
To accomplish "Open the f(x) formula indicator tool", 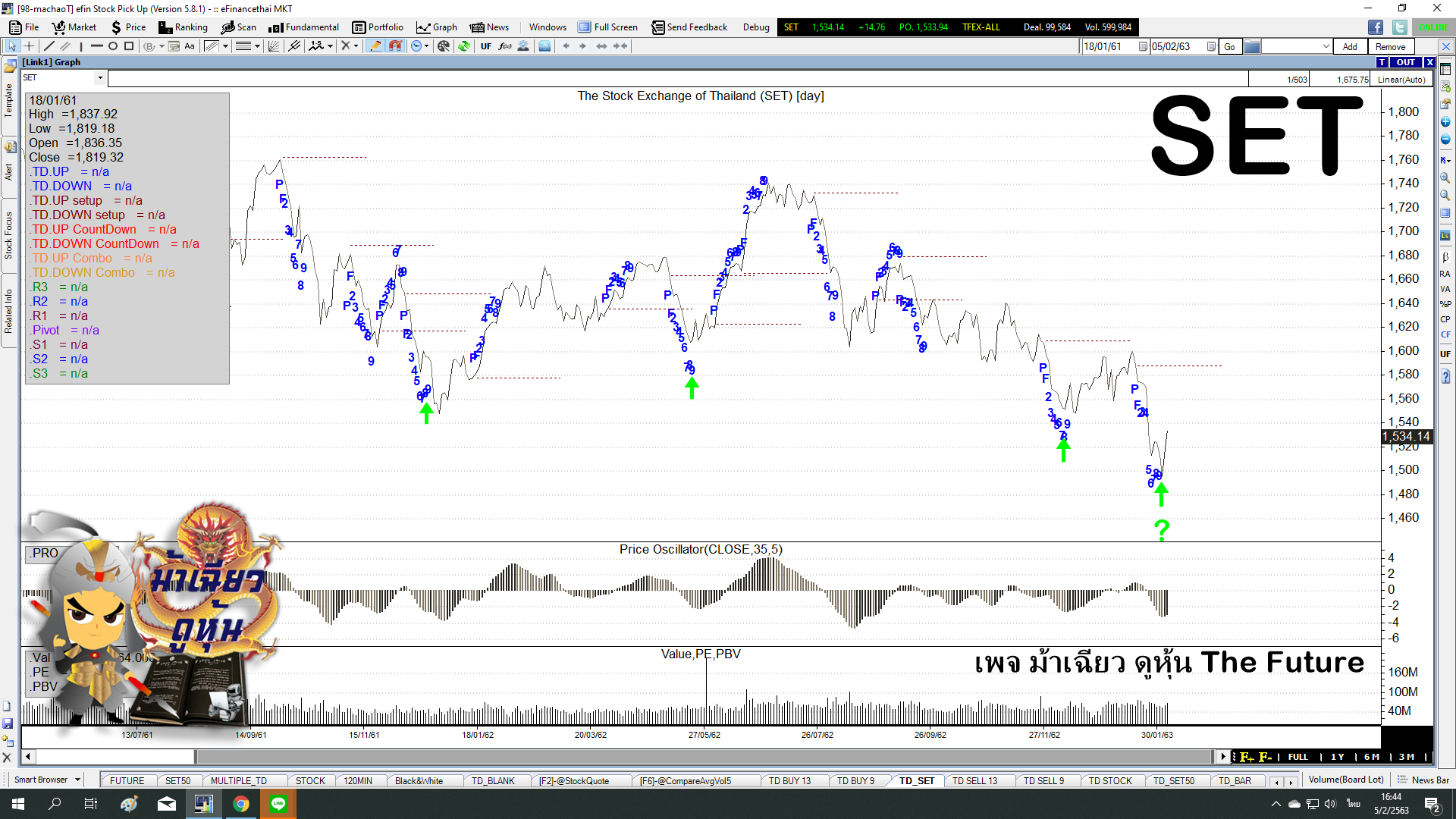I will tap(505, 46).
